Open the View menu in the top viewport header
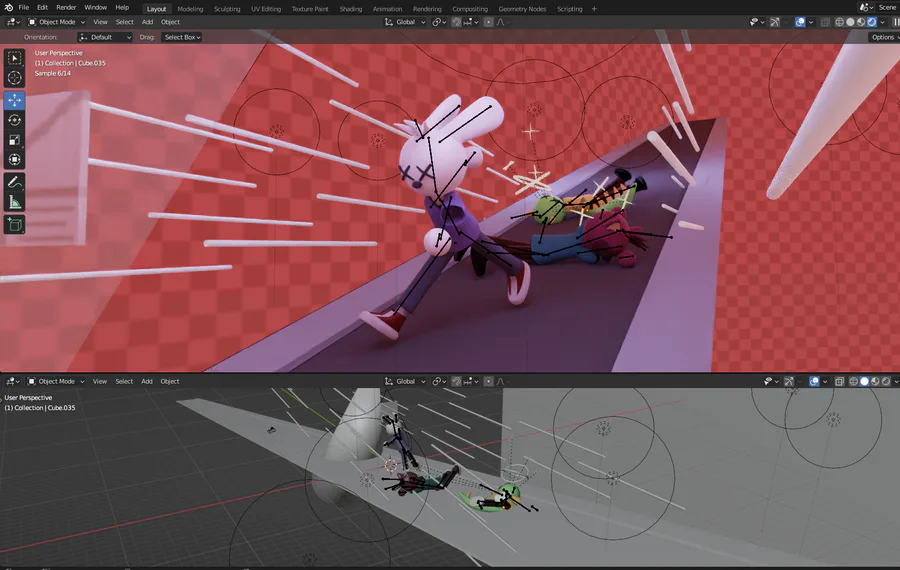The image size is (900, 570). tap(100, 22)
